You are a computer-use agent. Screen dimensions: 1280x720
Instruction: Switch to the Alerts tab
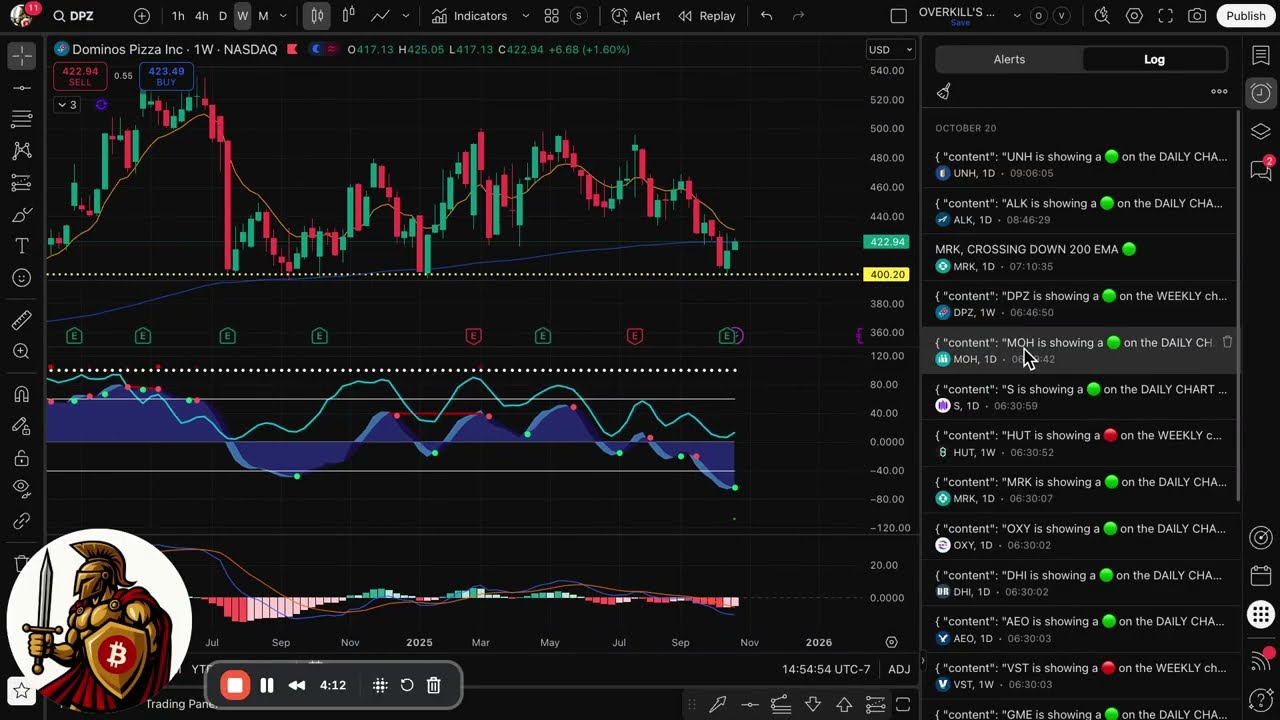coord(1009,59)
